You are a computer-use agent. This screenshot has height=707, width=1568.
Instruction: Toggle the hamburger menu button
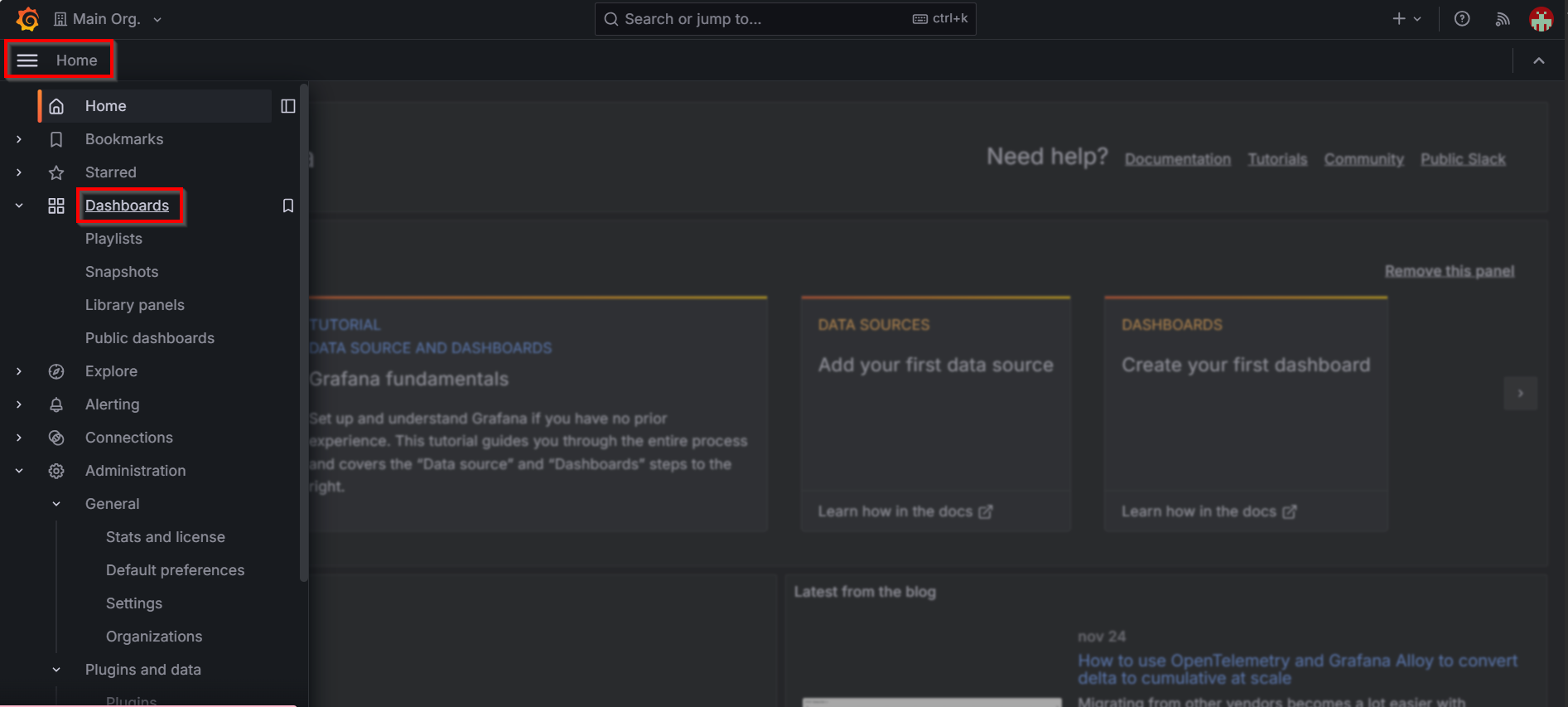click(x=27, y=61)
